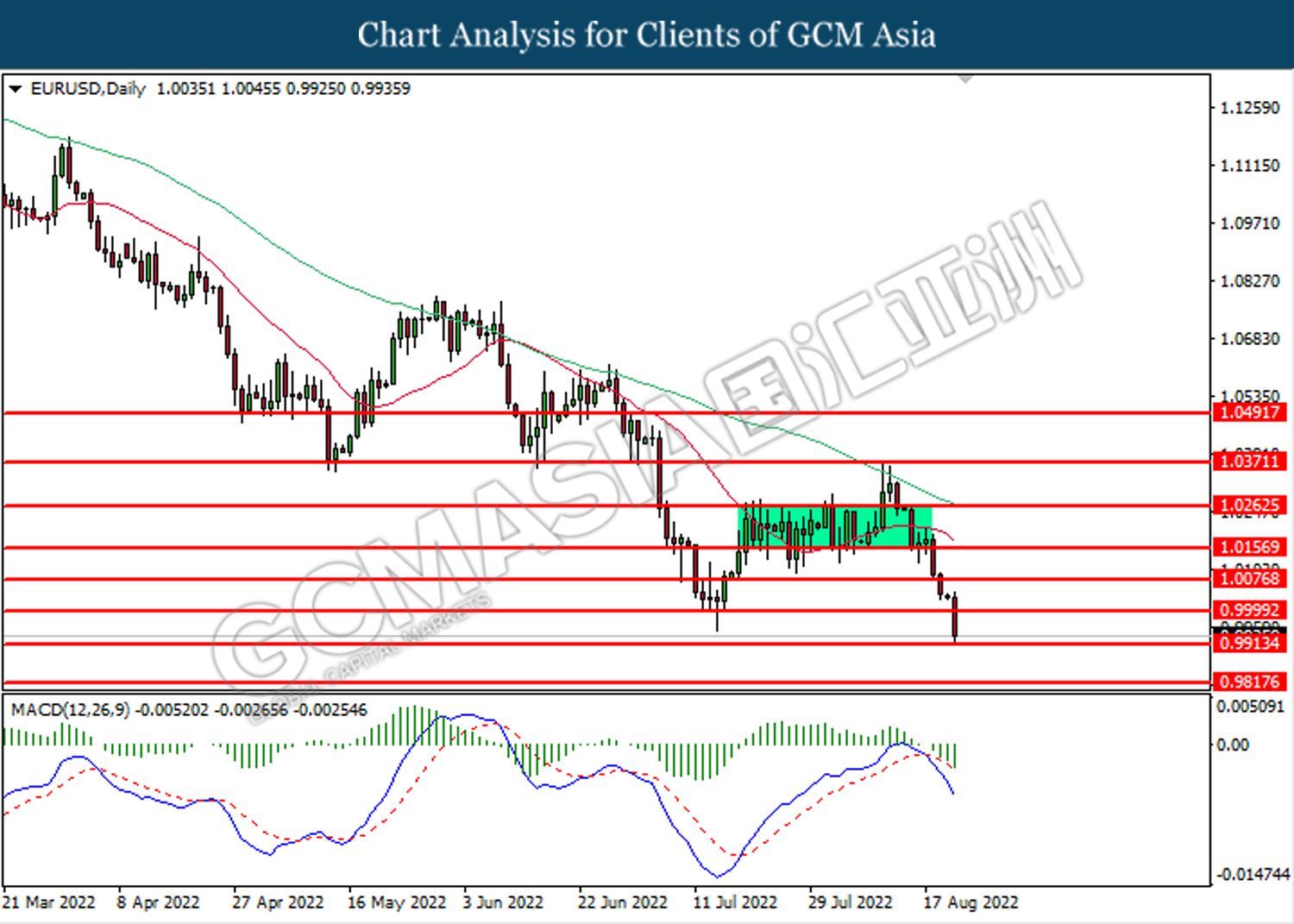The width and height of the screenshot is (1294, 924).
Task: Click the 3 Jun 2022 date label
Action: pos(503,902)
